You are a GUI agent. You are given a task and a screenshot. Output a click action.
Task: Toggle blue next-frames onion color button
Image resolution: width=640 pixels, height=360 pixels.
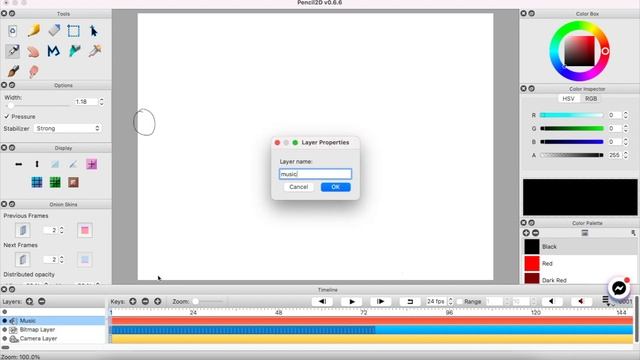pos(85,260)
